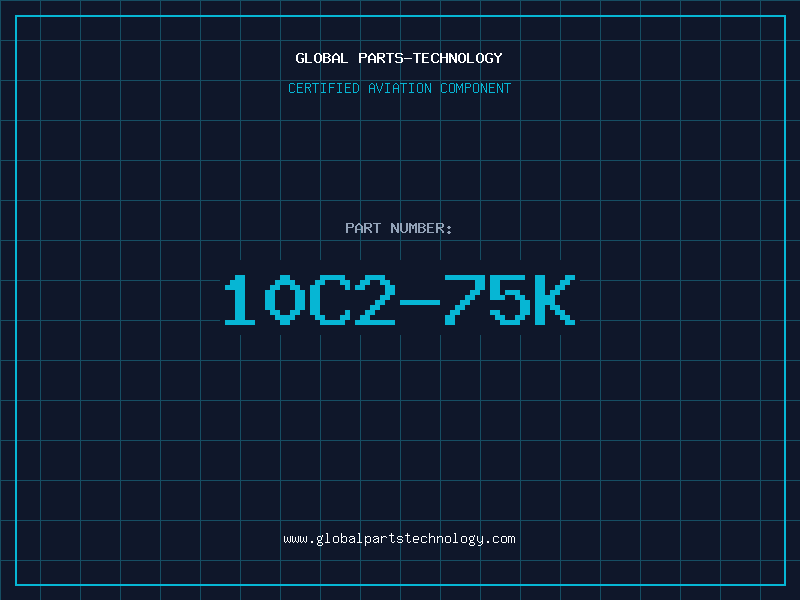Image resolution: width=800 pixels, height=600 pixels.
Task: Click the word TECHNOLOGY in the header
Action: (x=458, y=58)
